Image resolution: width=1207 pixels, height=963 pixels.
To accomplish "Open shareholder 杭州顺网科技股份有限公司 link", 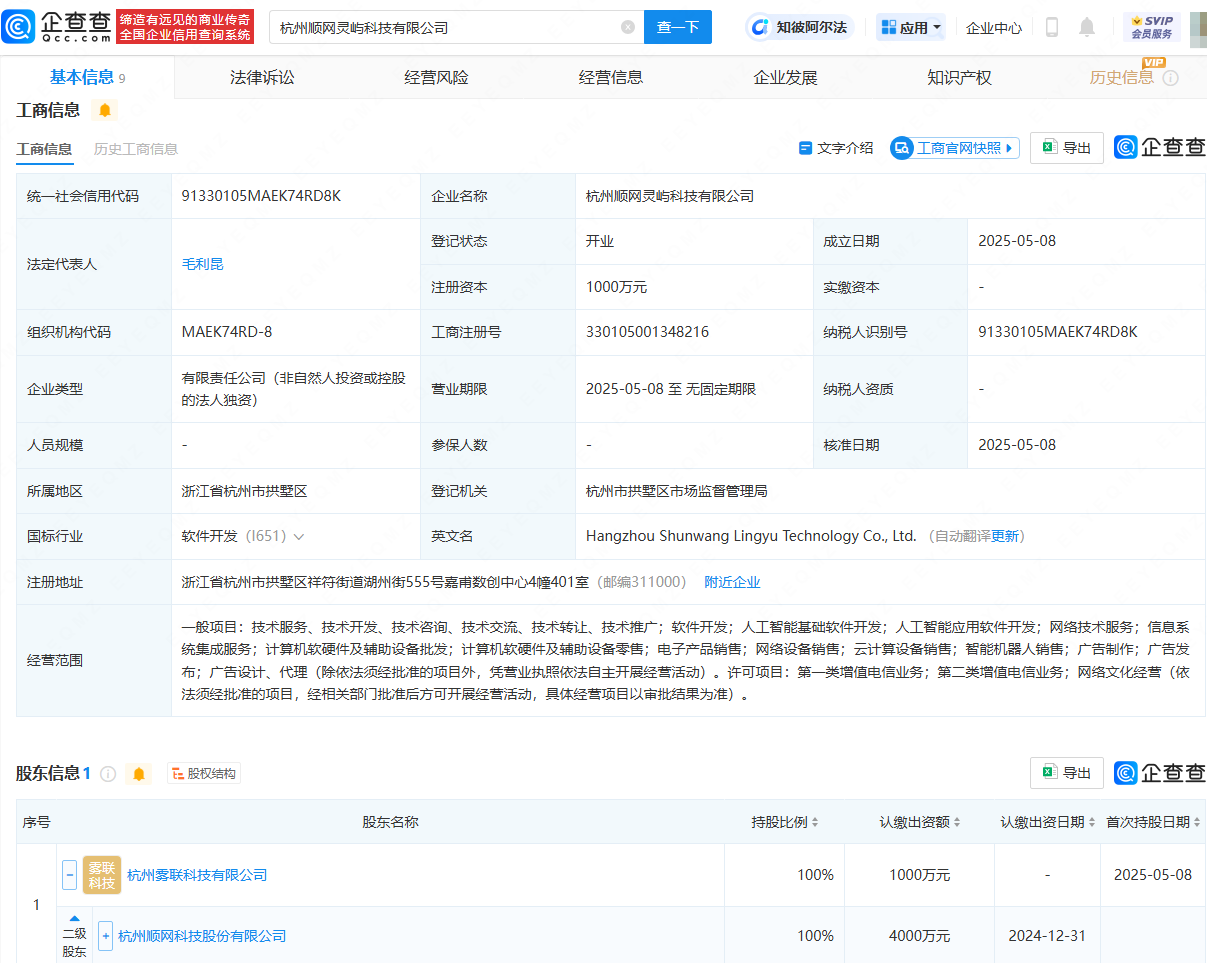I will pos(202,936).
